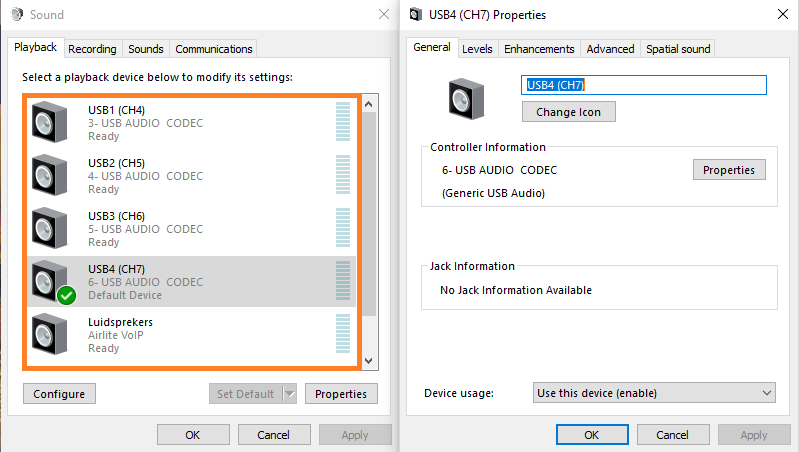Click the Luidsprekers Airlite VoIP speaker icon
The image size is (799, 452).
pos(50,334)
